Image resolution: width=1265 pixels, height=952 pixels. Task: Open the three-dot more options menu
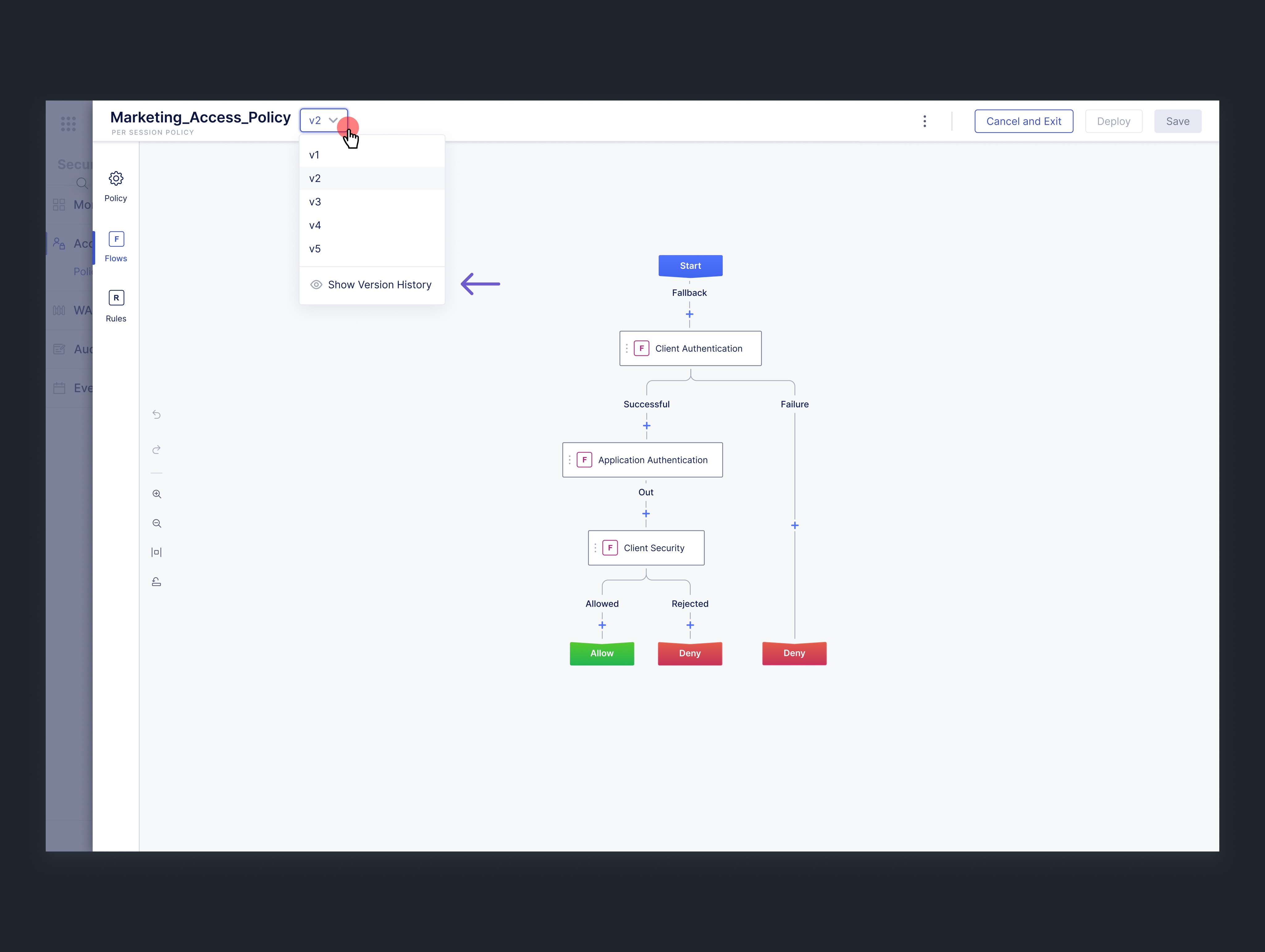pyautogui.click(x=925, y=121)
